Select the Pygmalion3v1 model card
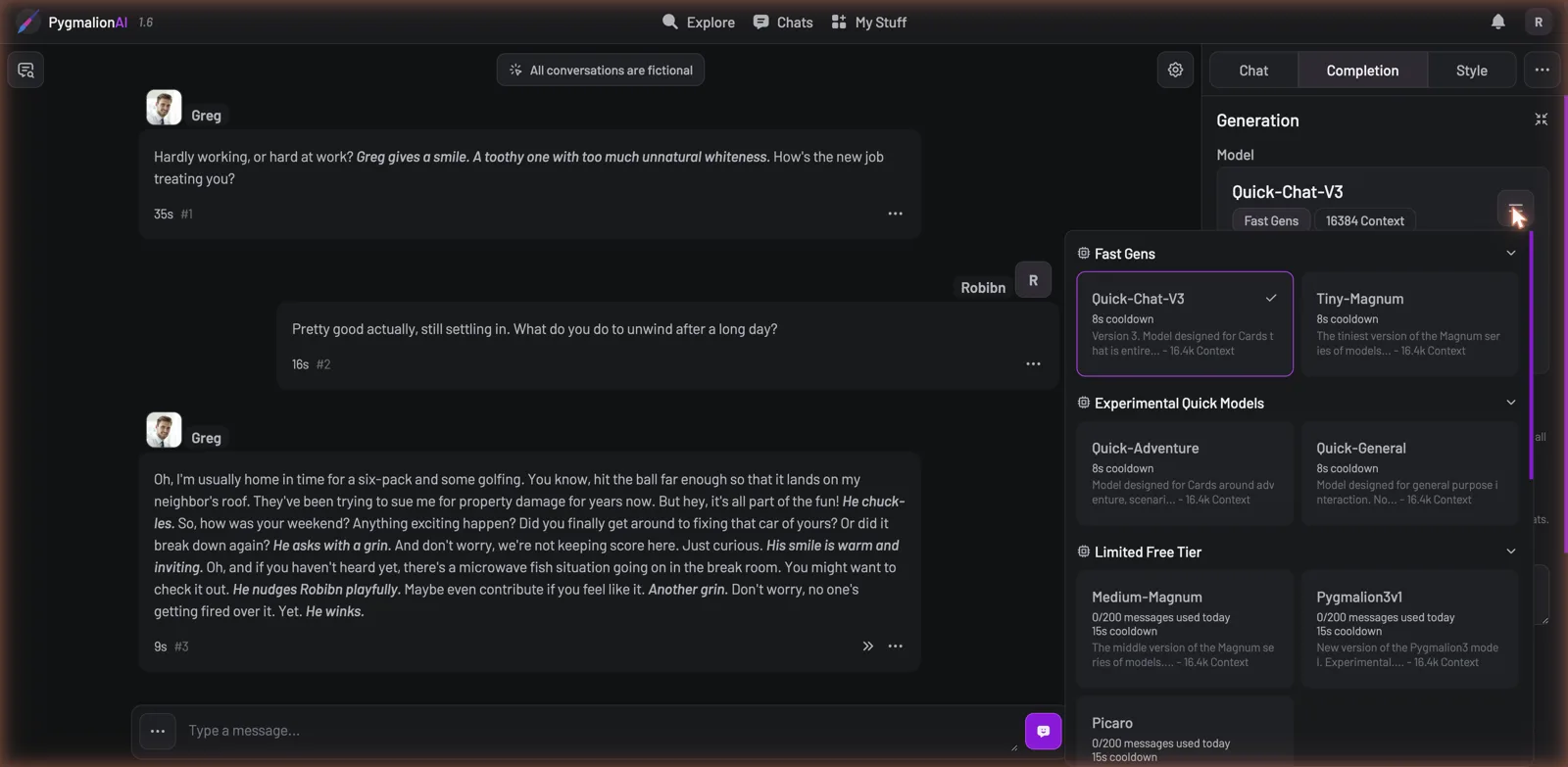 [1409, 629]
